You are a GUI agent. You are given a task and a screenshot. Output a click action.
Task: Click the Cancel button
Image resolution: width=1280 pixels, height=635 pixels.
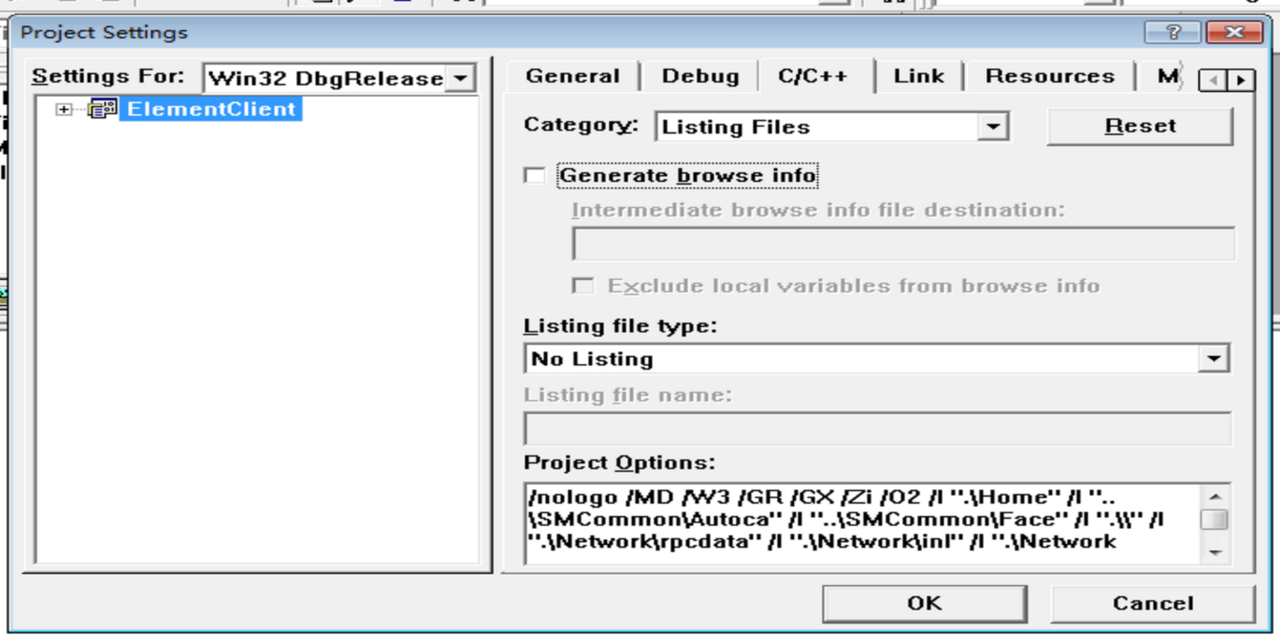[x=1152, y=603]
